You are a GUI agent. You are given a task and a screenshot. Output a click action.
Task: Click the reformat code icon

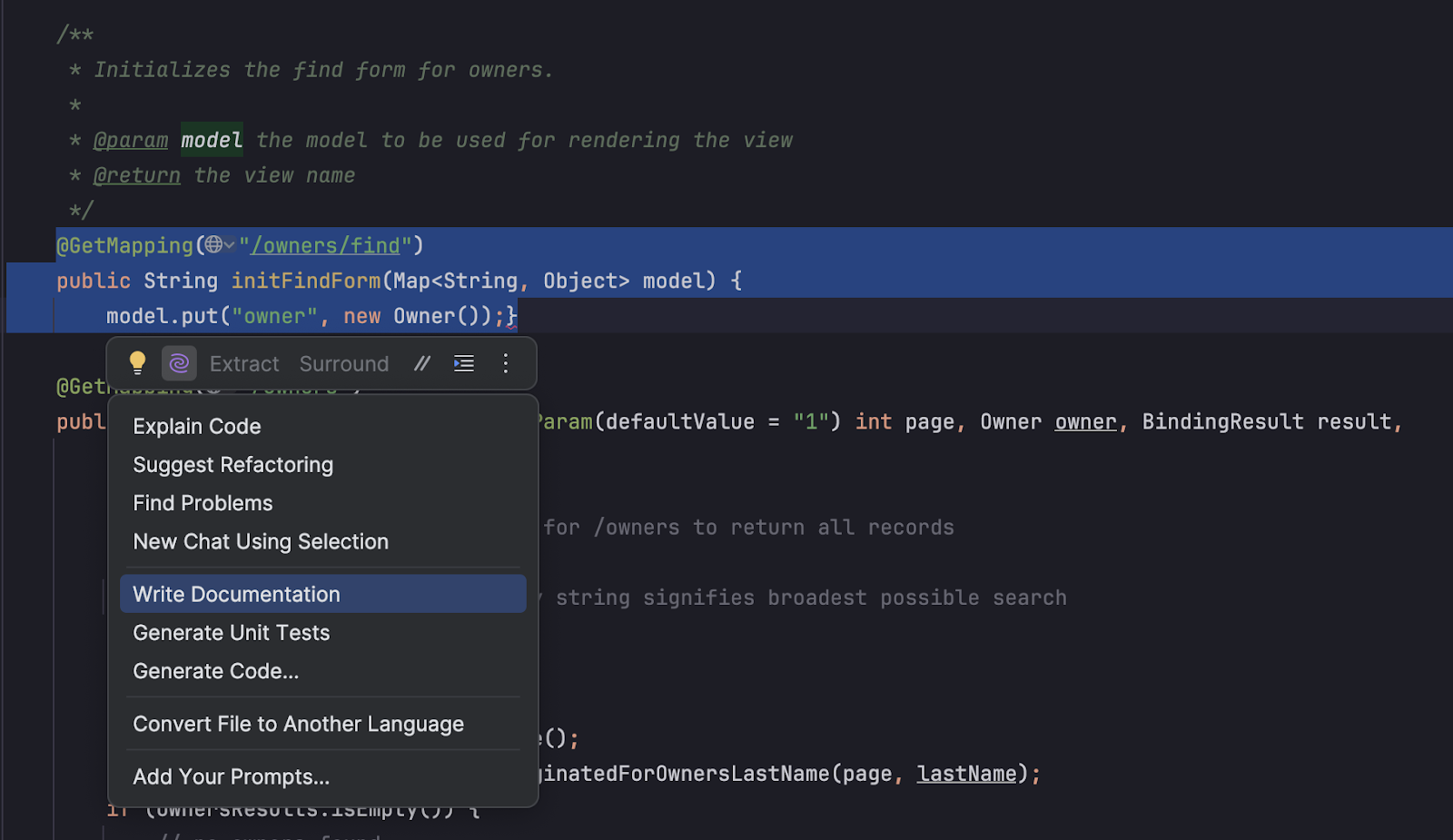tap(464, 363)
